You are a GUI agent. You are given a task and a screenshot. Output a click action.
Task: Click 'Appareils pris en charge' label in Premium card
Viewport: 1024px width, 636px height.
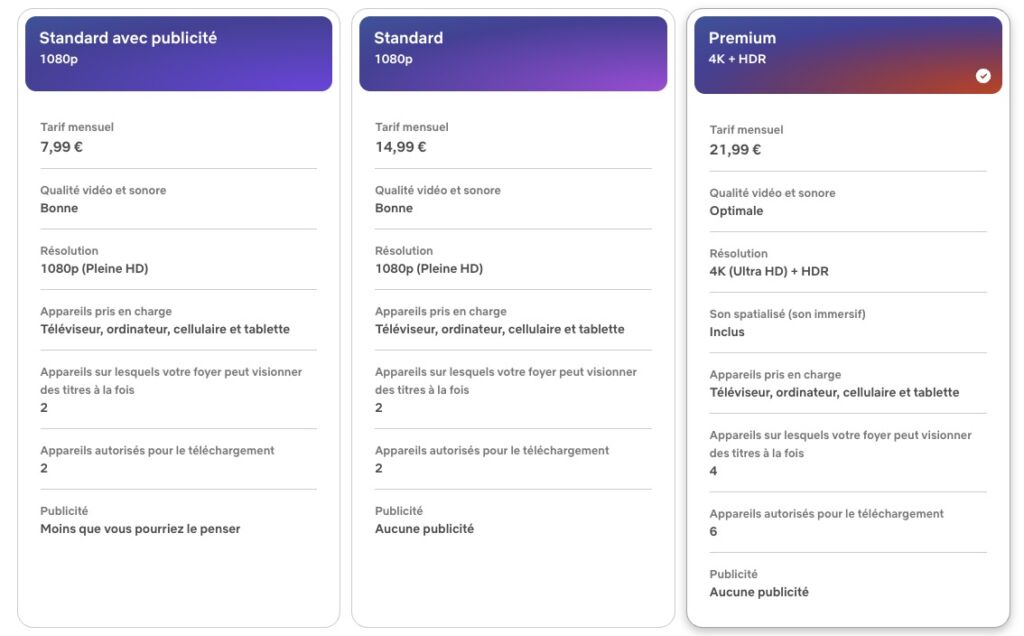tap(775, 375)
